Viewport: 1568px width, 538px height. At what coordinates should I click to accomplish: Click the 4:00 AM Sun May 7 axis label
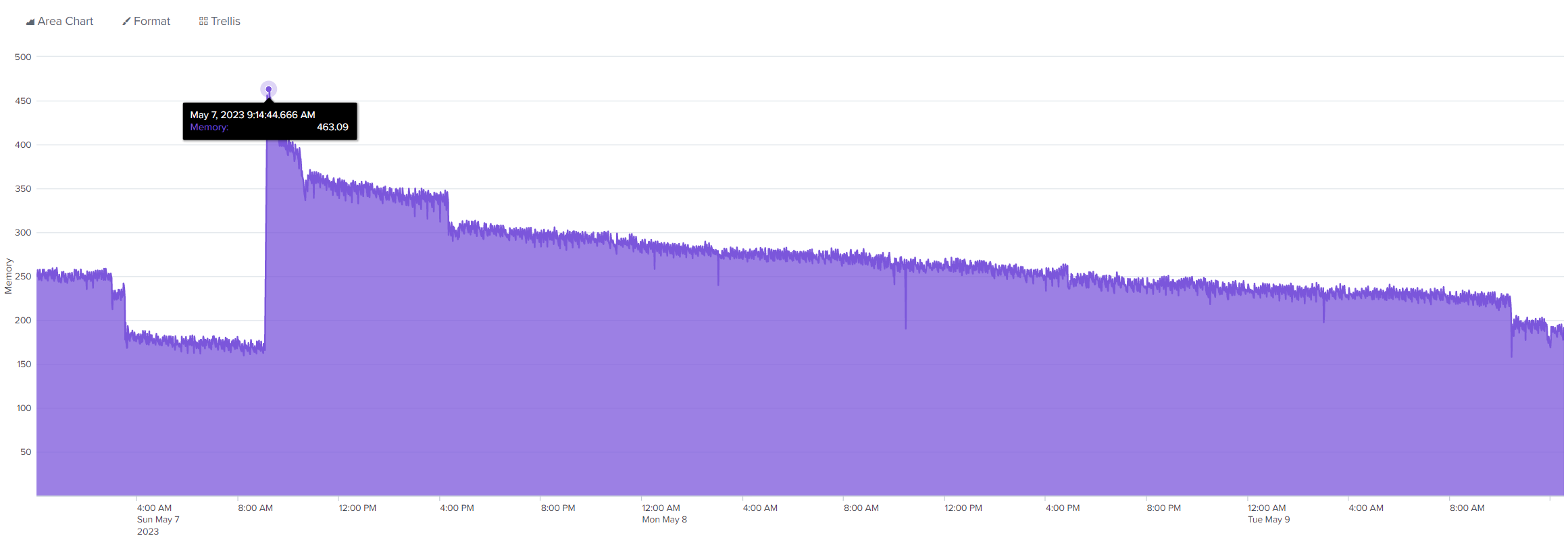[158, 520]
